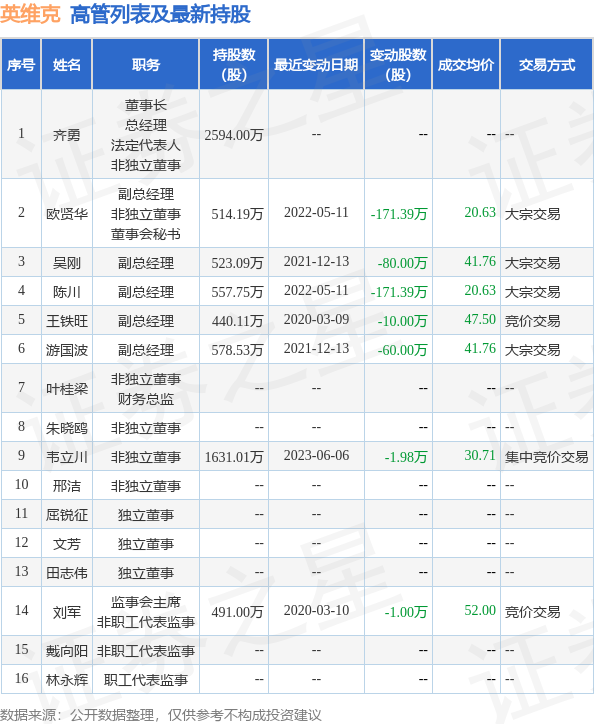Click the holding value 1631.01万
The width and height of the screenshot is (594, 724).
click(234, 457)
